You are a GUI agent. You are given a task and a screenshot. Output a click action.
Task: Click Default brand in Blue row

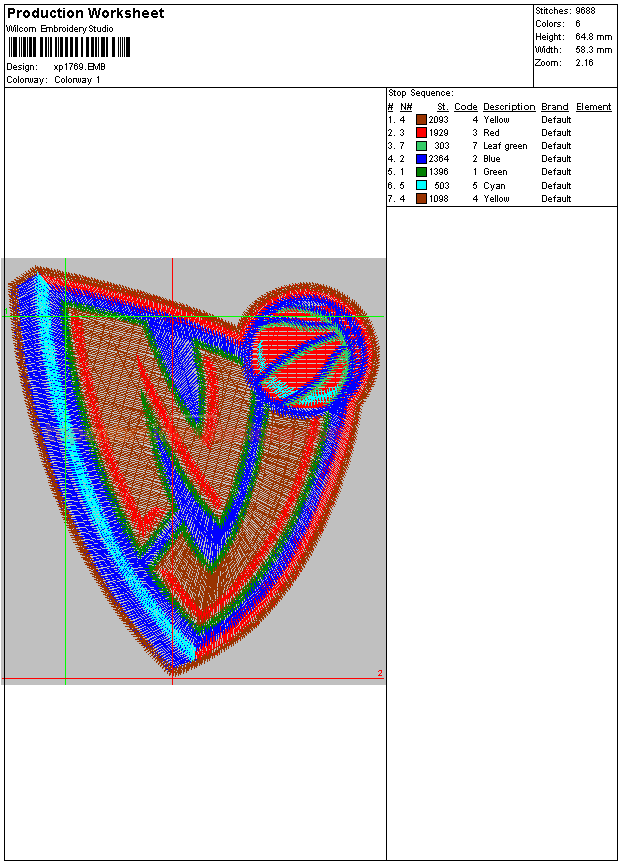(x=556, y=159)
